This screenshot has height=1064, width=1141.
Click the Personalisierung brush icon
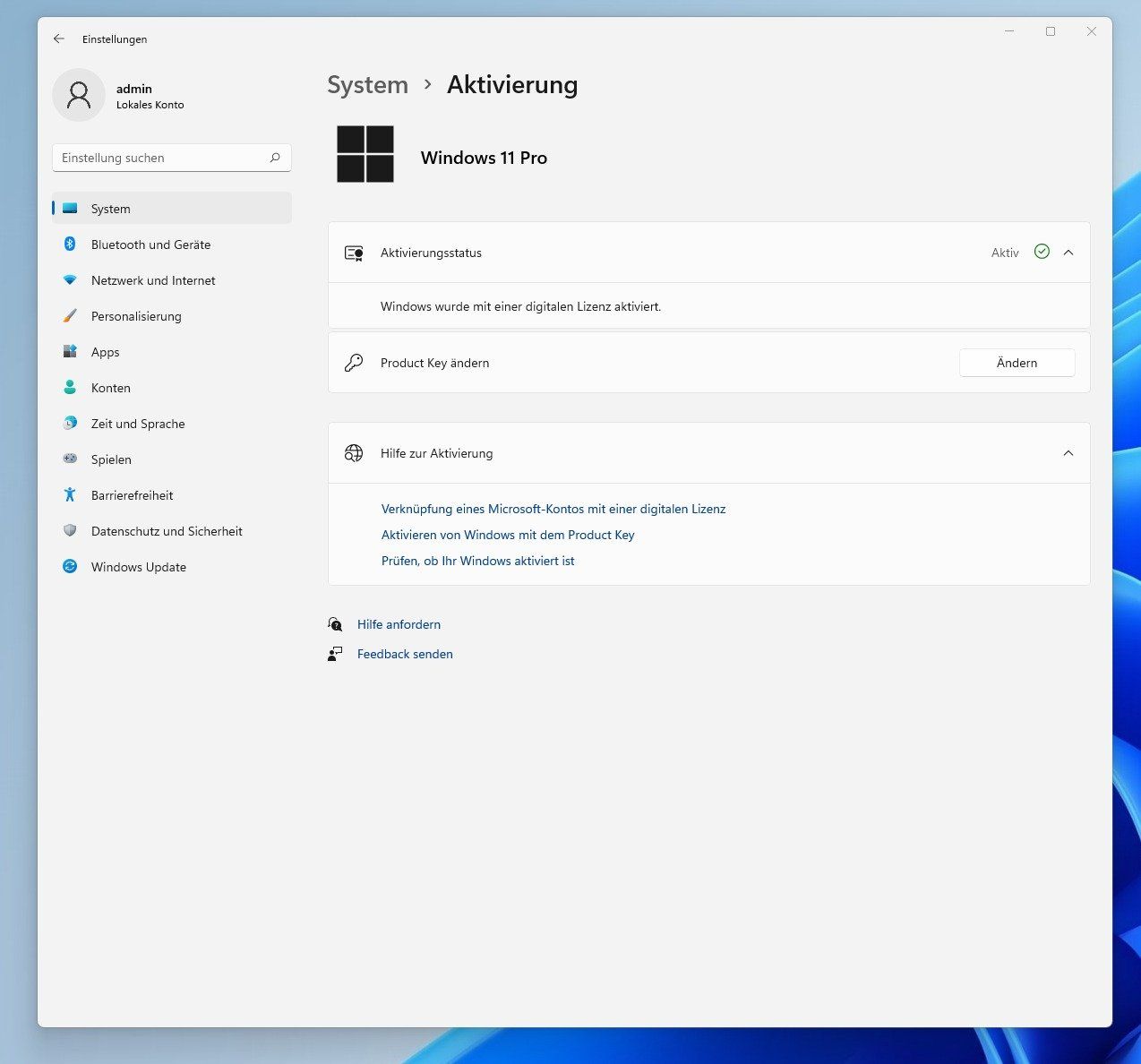tap(70, 316)
